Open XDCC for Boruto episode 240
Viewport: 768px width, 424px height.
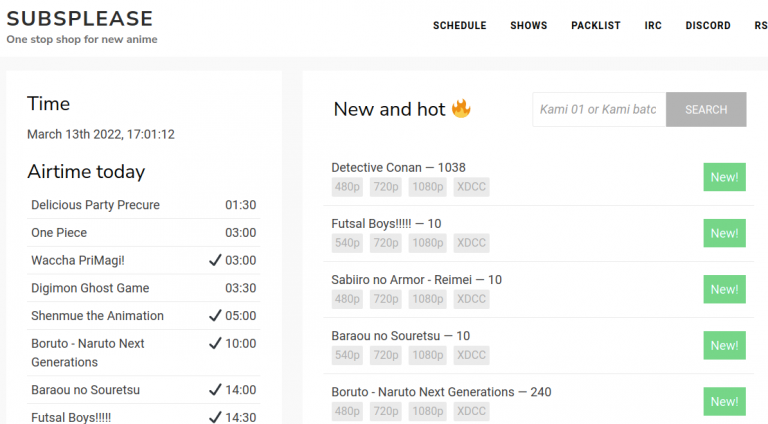[471, 411]
